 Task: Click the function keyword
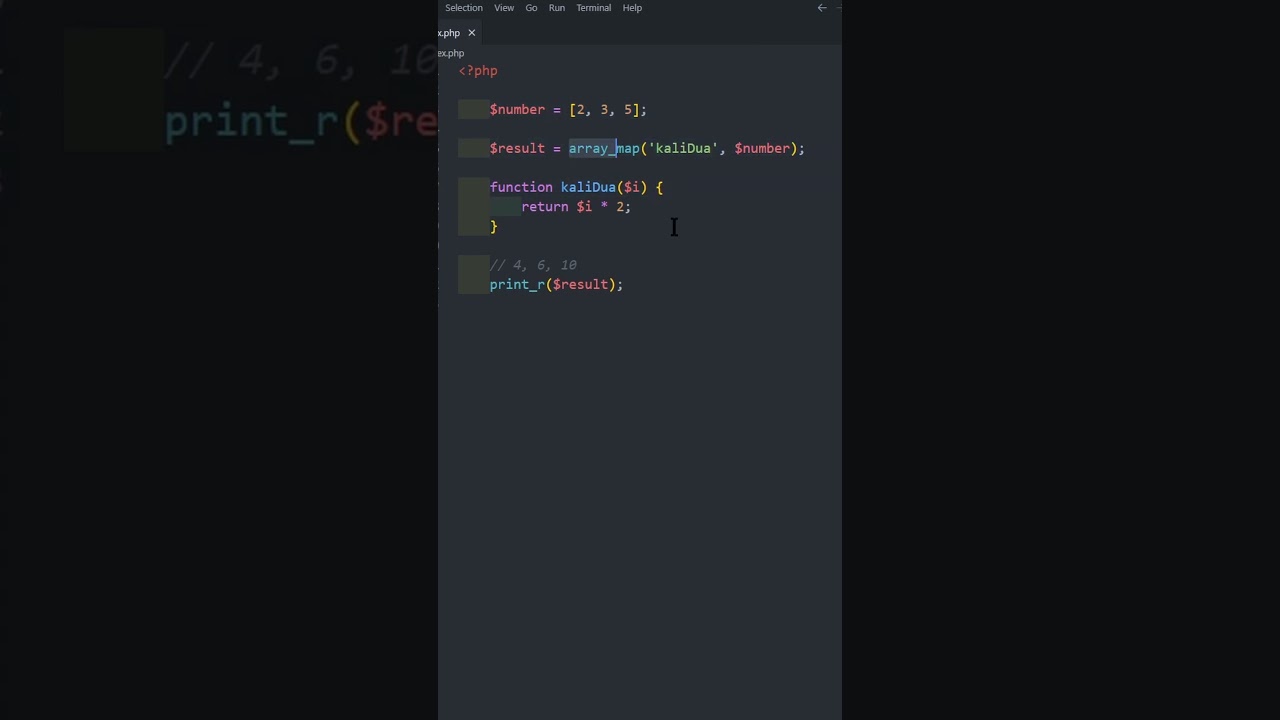coord(521,188)
